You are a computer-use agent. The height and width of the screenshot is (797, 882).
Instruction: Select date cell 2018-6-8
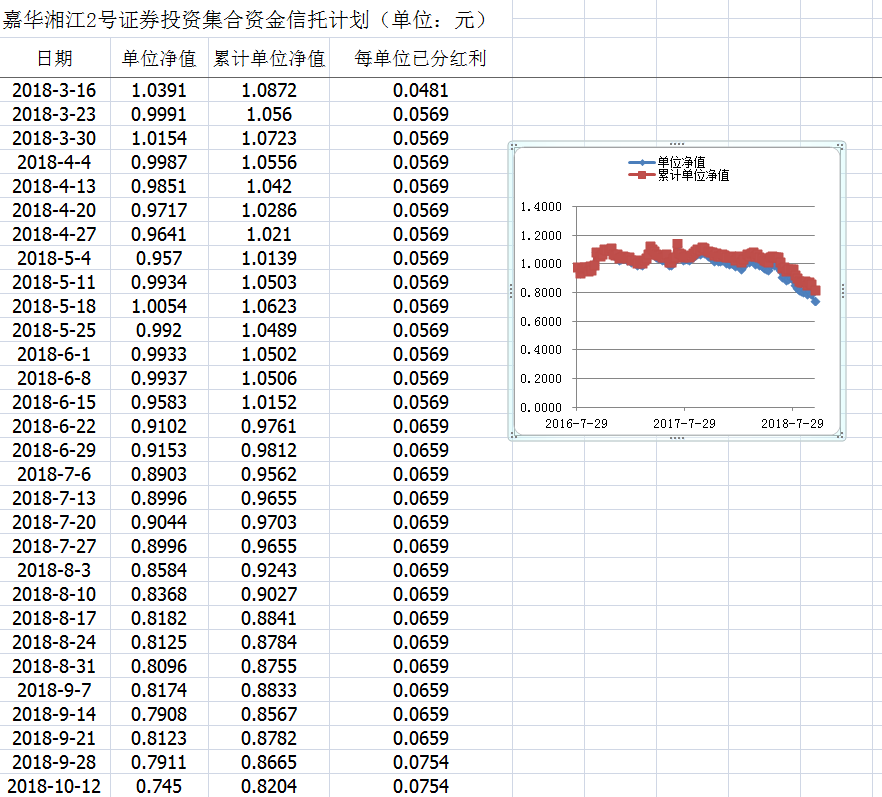55,378
